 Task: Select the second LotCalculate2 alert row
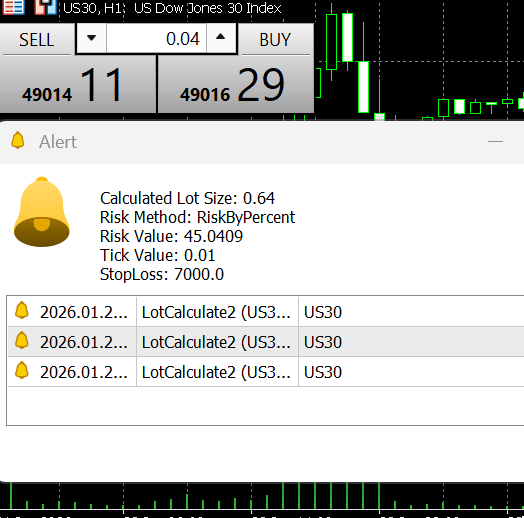[266, 342]
